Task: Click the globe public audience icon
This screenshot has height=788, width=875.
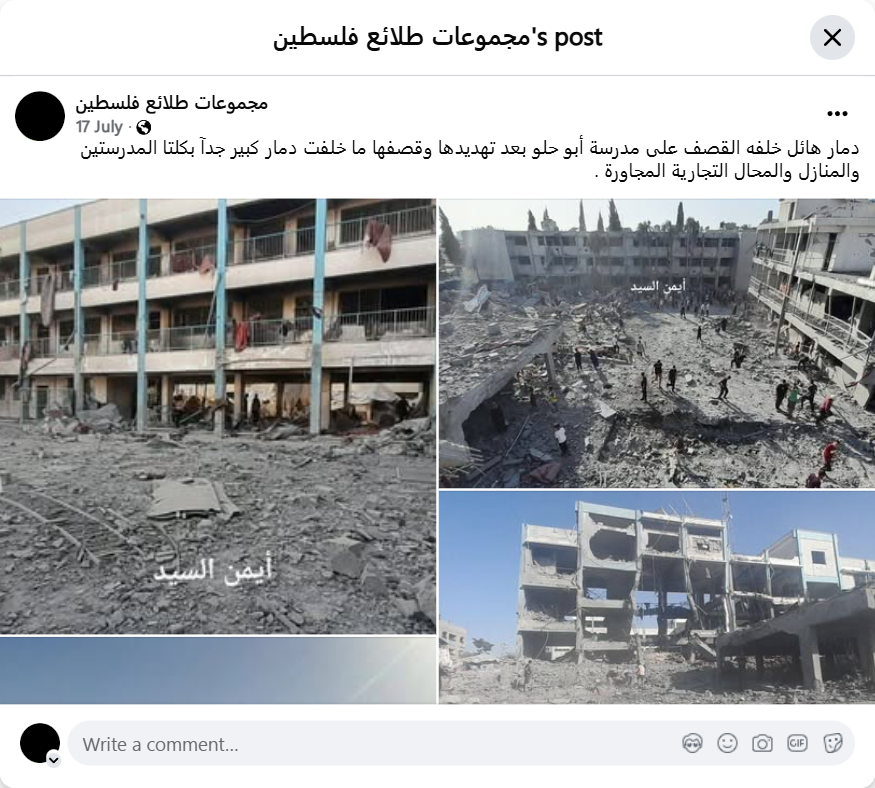Action: pos(143,128)
